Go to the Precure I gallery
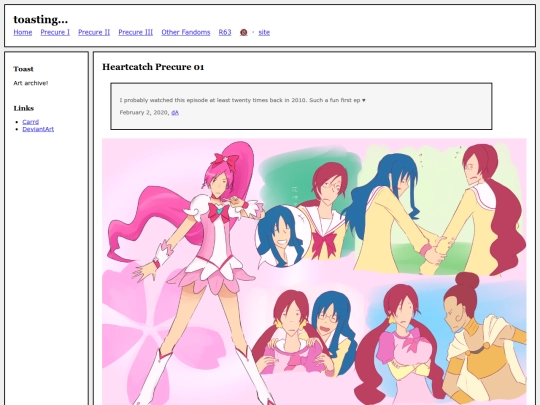The height and width of the screenshot is (405, 540). click(55, 32)
